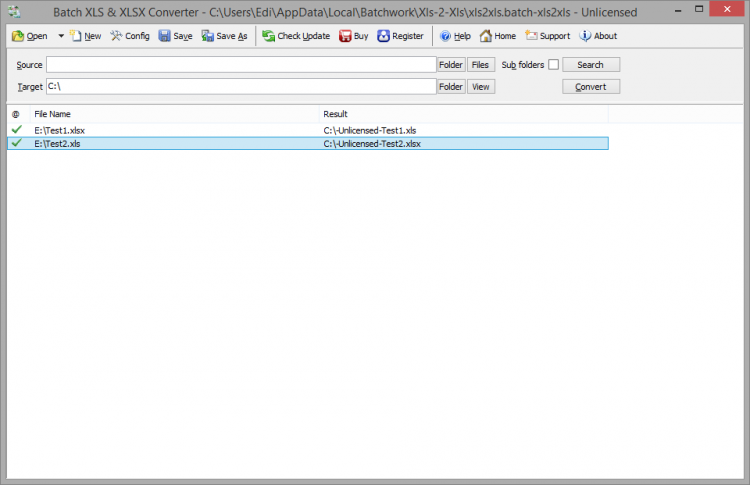Go to the Home page
This screenshot has width=750, height=485.
[x=498, y=36]
